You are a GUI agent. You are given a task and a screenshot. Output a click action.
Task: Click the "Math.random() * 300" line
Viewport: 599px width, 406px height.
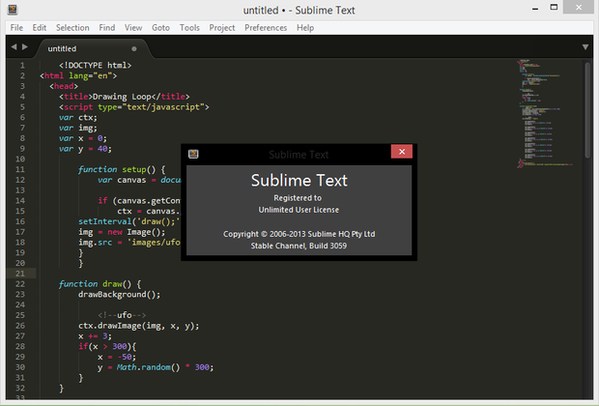pyautogui.click(x=155, y=367)
